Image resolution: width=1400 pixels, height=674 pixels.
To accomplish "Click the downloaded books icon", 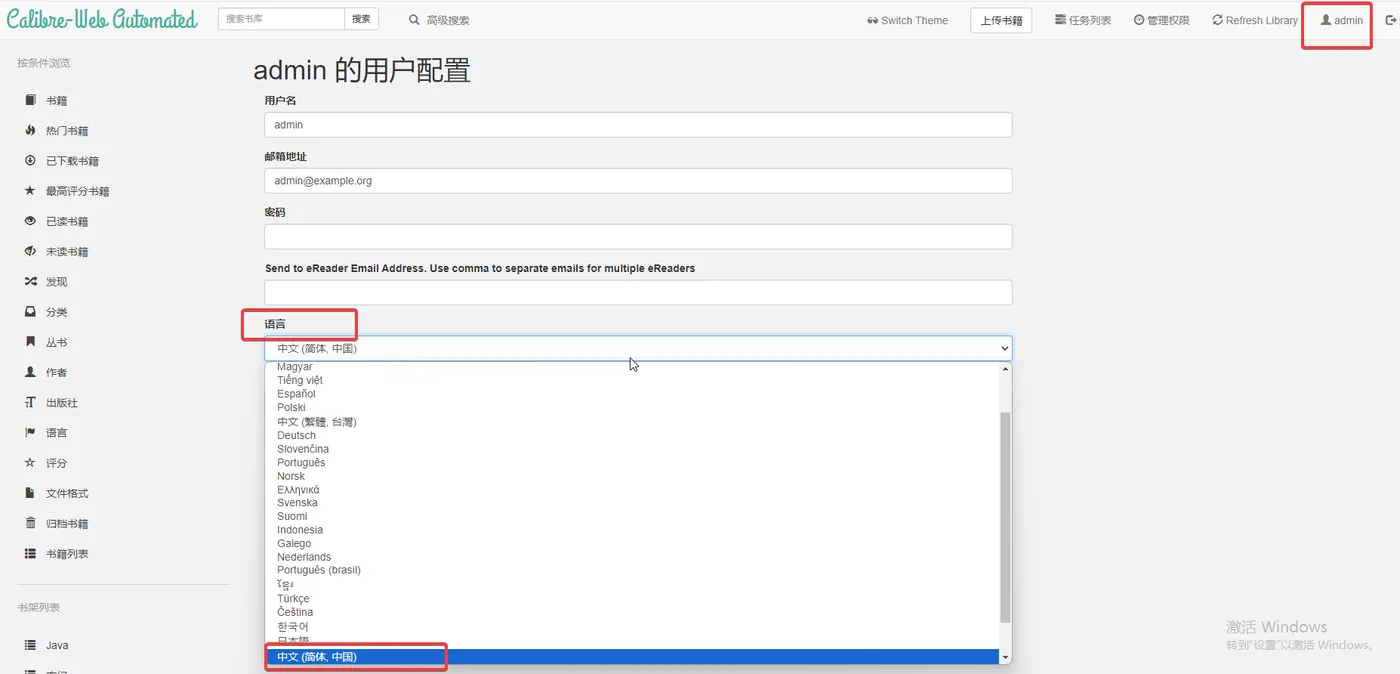I will click(x=30, y=160).
